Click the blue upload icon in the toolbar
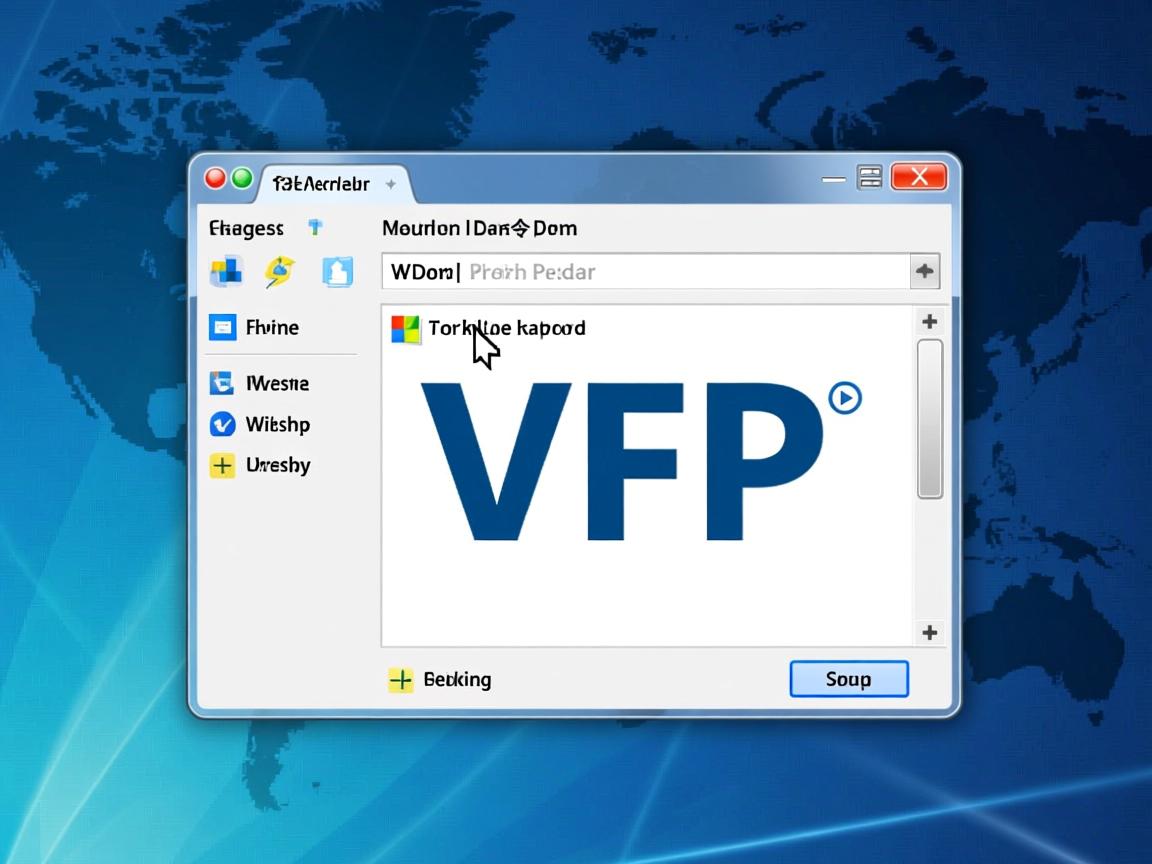 click(337, 271)
